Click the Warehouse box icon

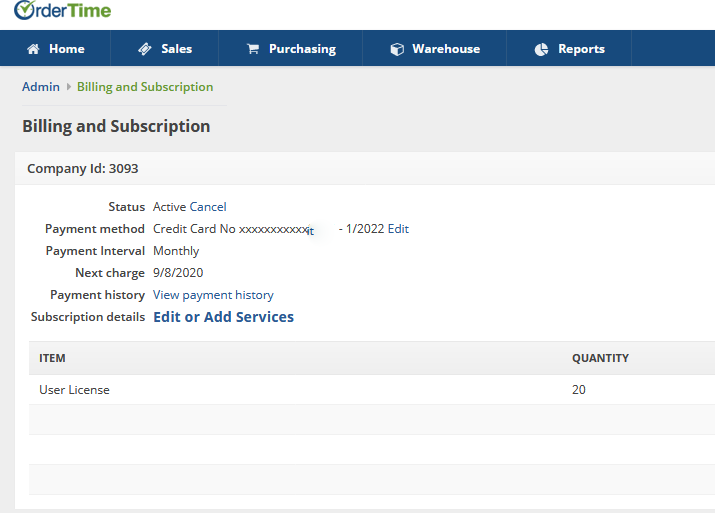pos(397,49)
